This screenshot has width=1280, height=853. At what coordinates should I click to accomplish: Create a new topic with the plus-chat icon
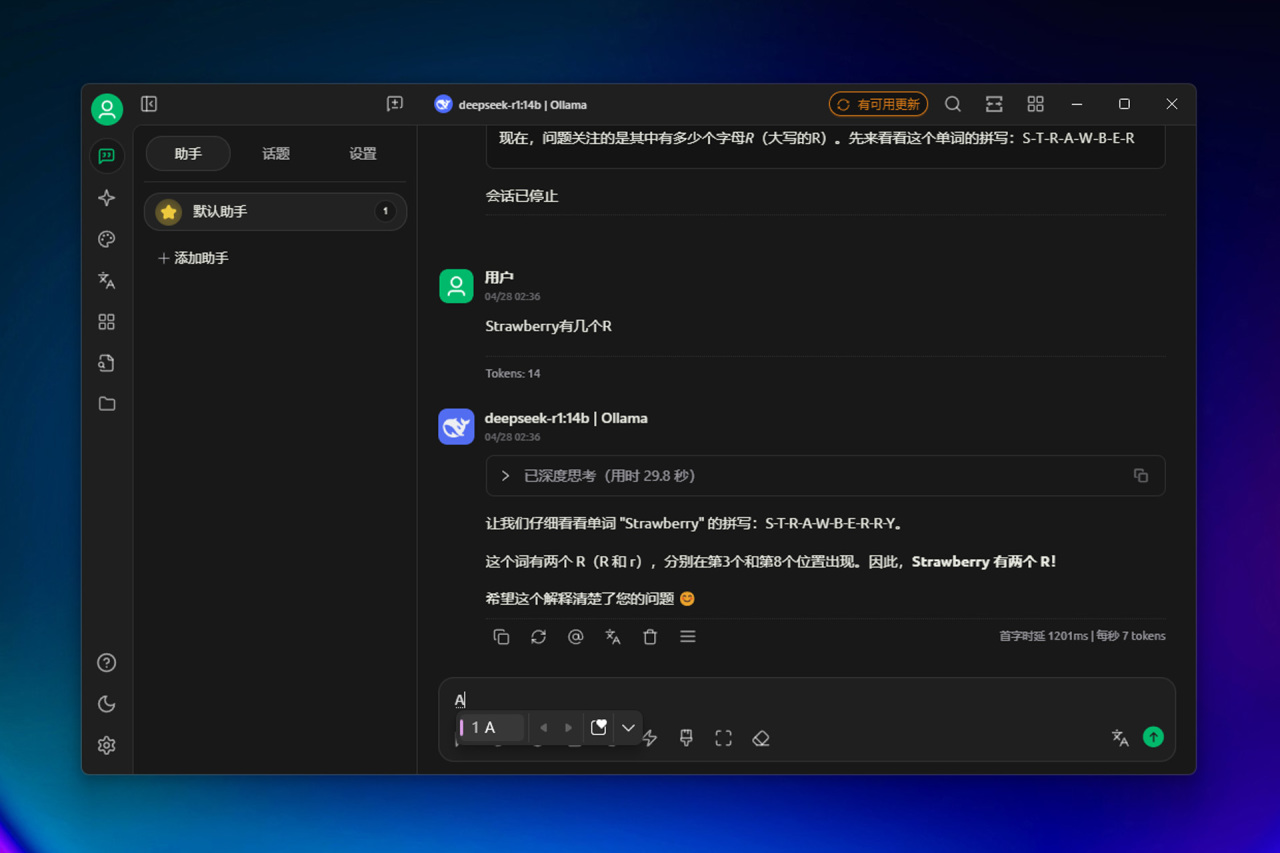[x=395, y=104]
